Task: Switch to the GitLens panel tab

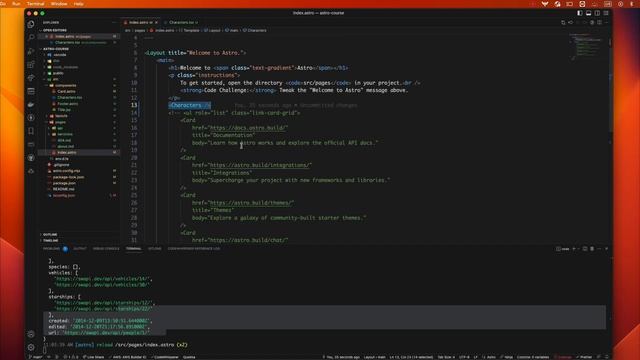Action: (x=155, y=249)
